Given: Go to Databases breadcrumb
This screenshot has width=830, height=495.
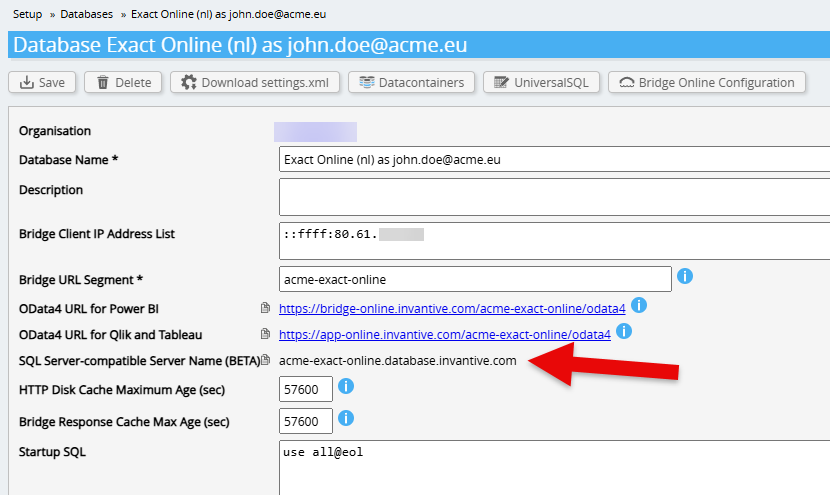Looking at the screenshot, I should tap(86, 14).
